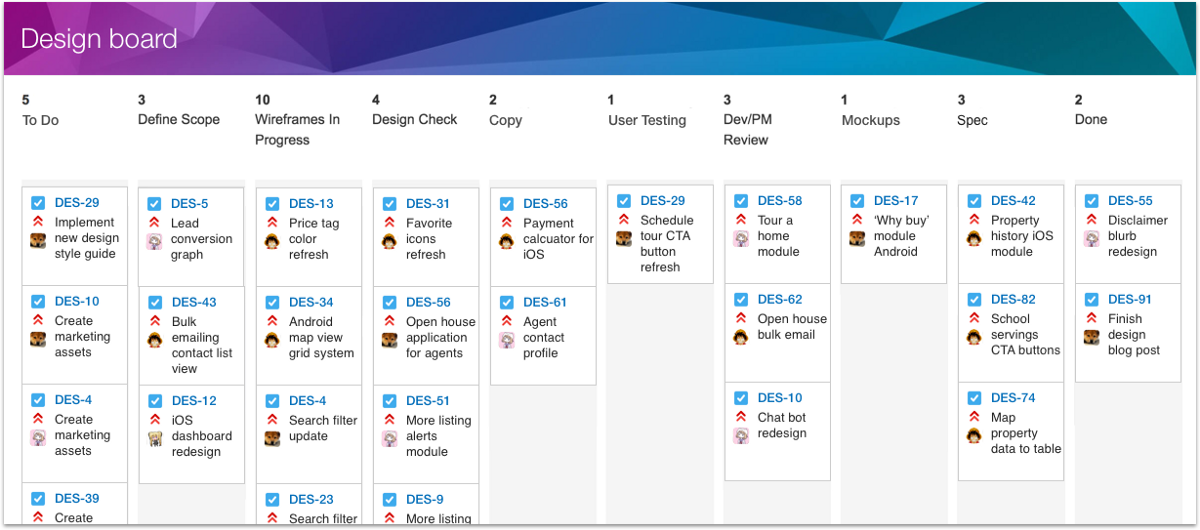Click avatar on Open house bulk email card
Viewport: 1200px width, 530px height.
(x=741, y=337)
